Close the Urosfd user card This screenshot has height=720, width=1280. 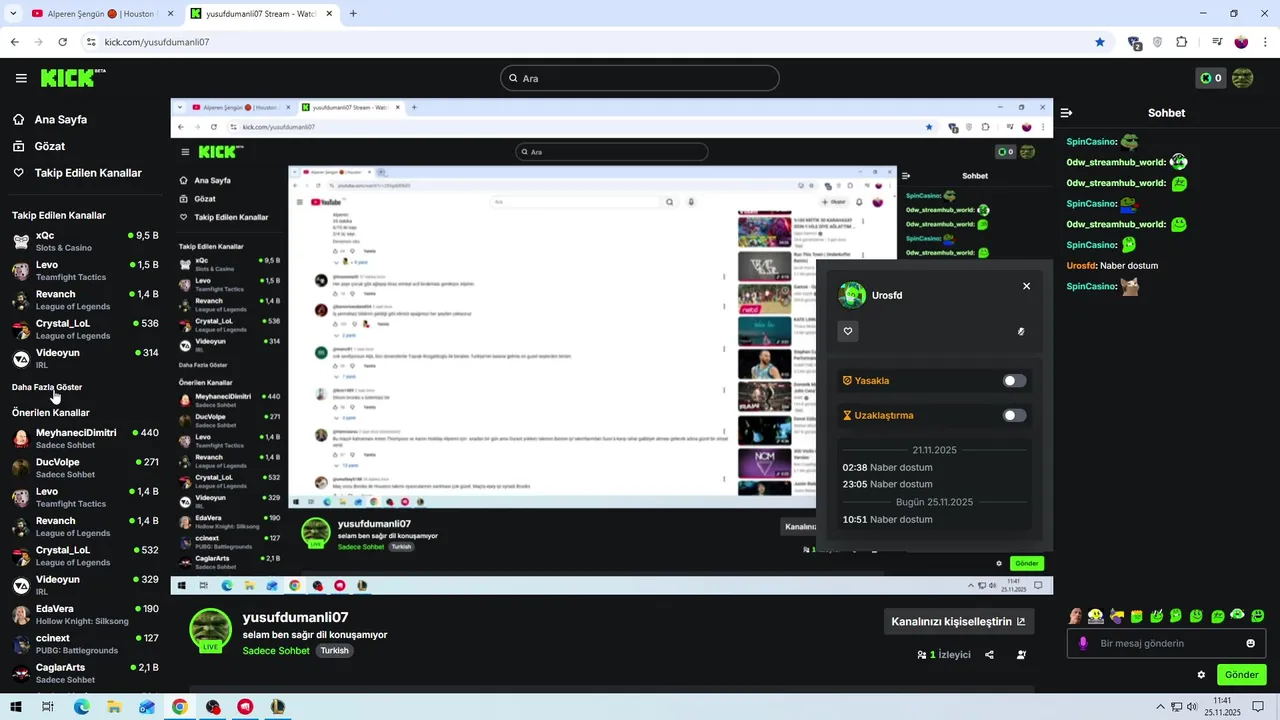[1026, 286]
